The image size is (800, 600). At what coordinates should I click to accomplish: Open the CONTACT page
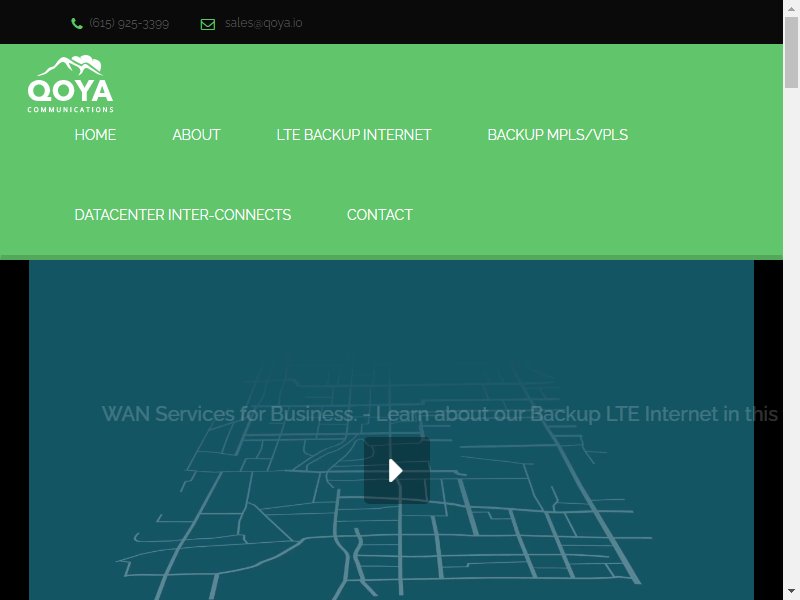380,215
